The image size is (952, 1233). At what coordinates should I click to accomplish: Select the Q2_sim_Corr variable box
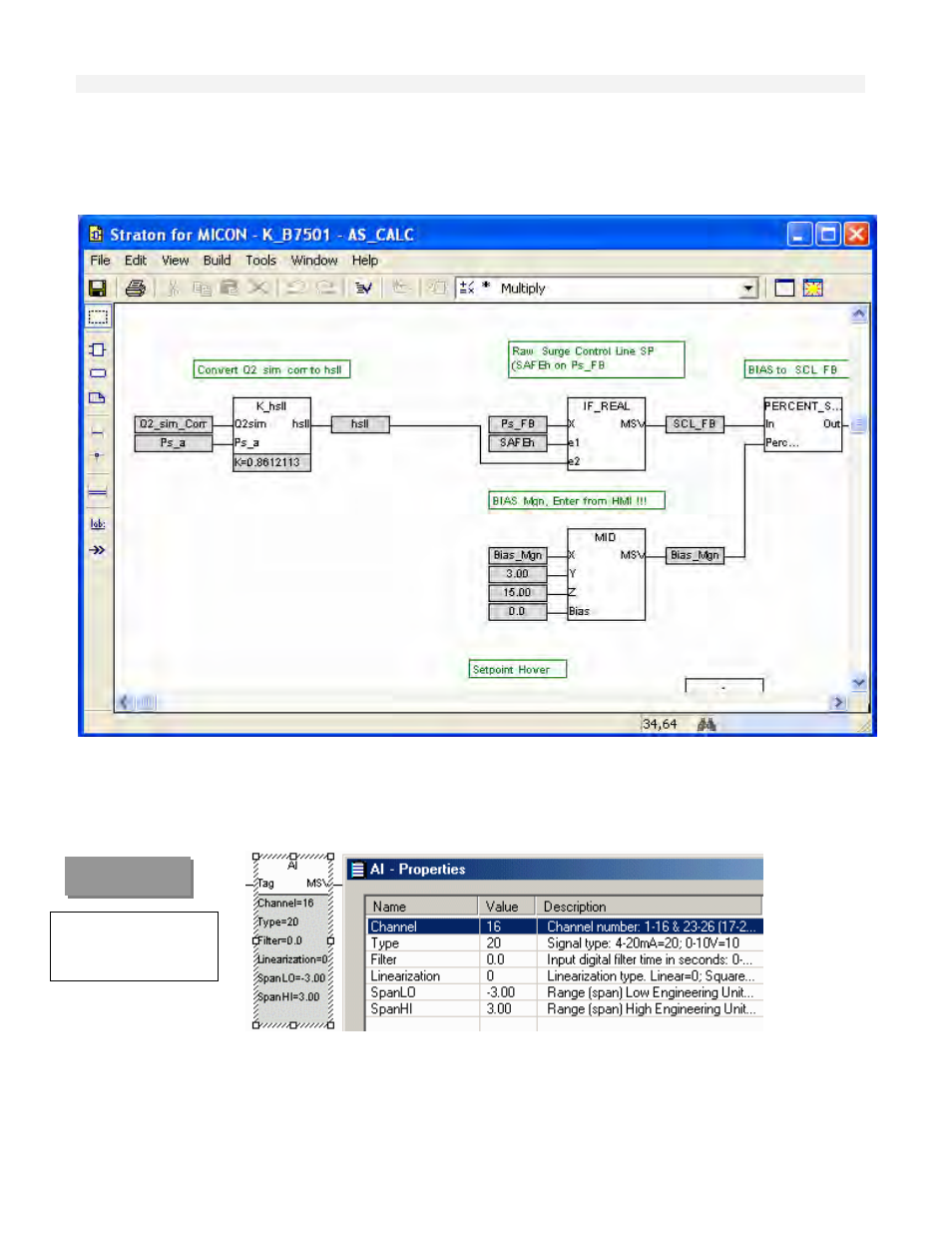click(x=174, y=424)
